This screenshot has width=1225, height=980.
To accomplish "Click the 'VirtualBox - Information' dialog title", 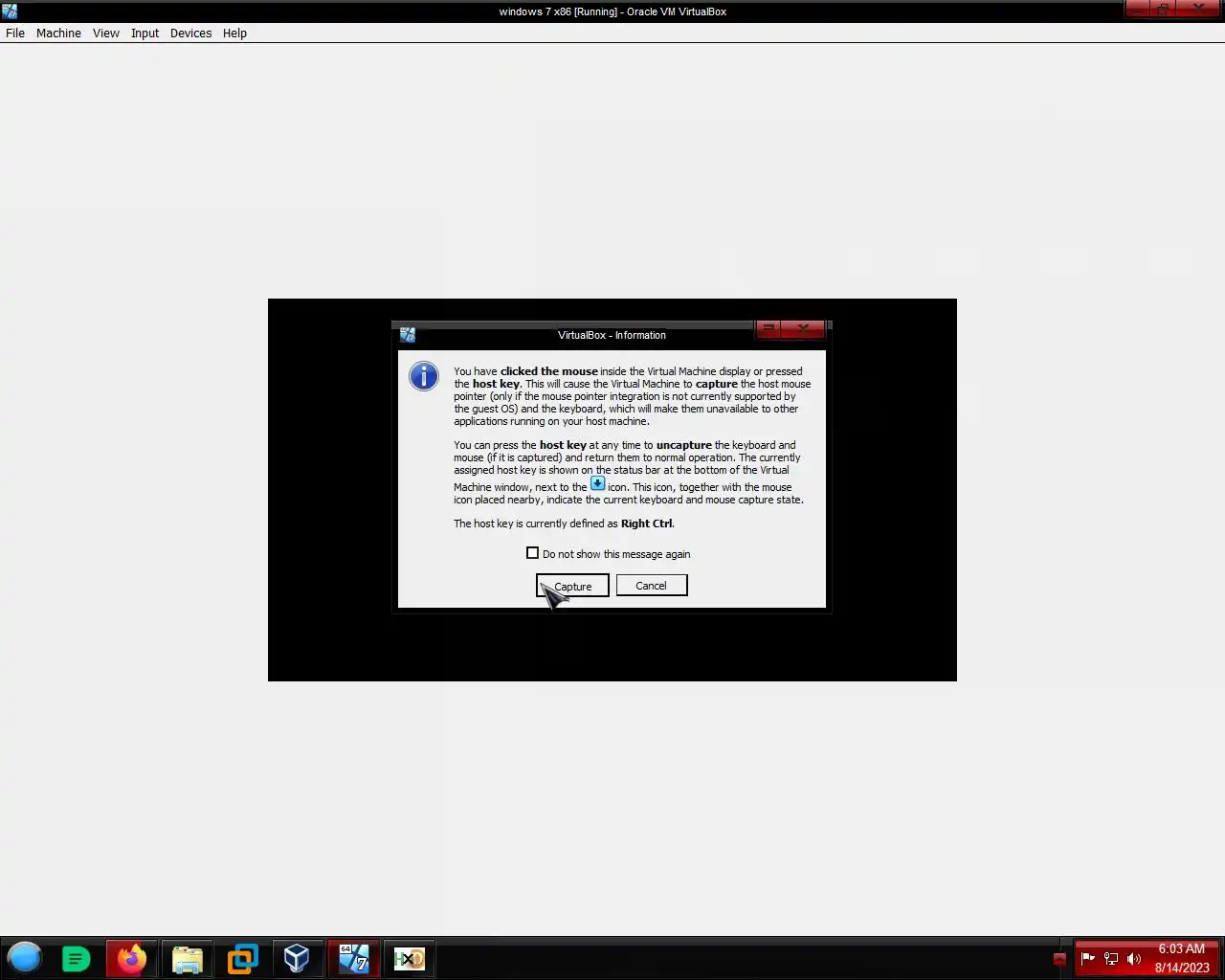I will 612,335.
